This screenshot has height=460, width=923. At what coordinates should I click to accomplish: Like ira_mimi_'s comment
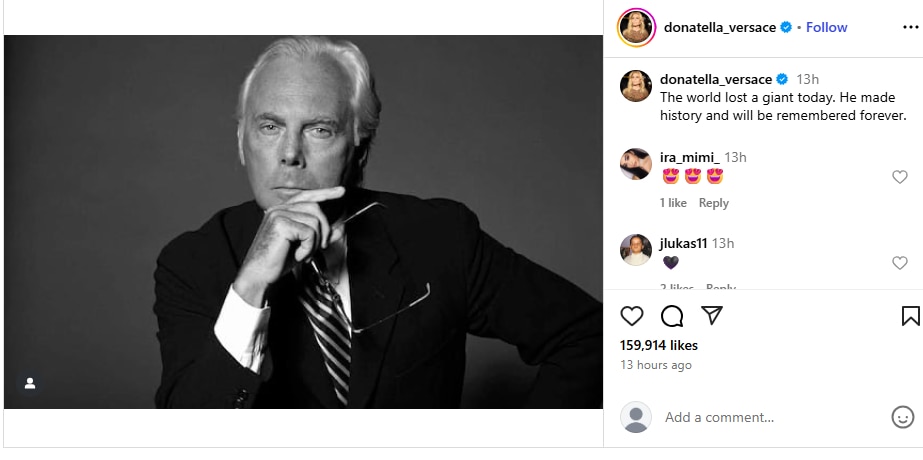point(899,177)
